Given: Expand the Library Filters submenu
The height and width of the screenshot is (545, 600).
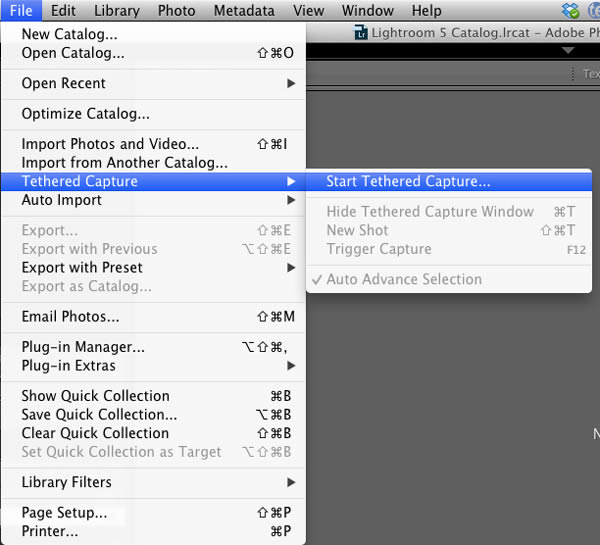Looking at the screenshot, I should [x=66, y=482].
